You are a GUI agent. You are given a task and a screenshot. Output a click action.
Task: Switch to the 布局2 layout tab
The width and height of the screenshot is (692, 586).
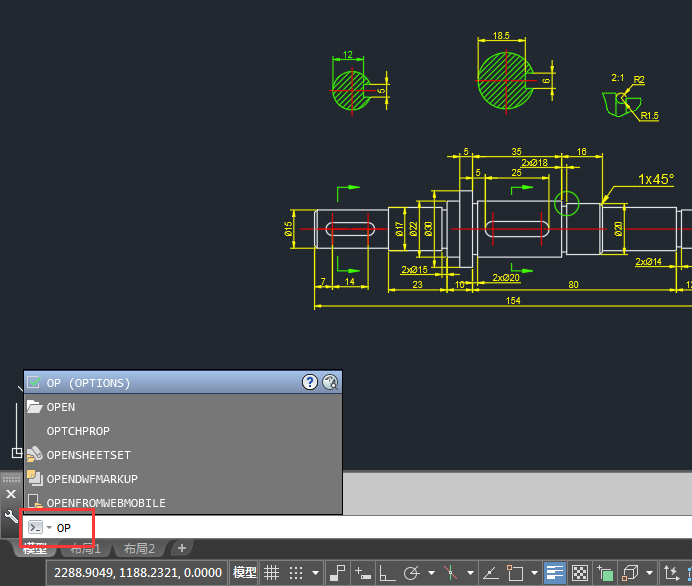[x=140, y=549]
